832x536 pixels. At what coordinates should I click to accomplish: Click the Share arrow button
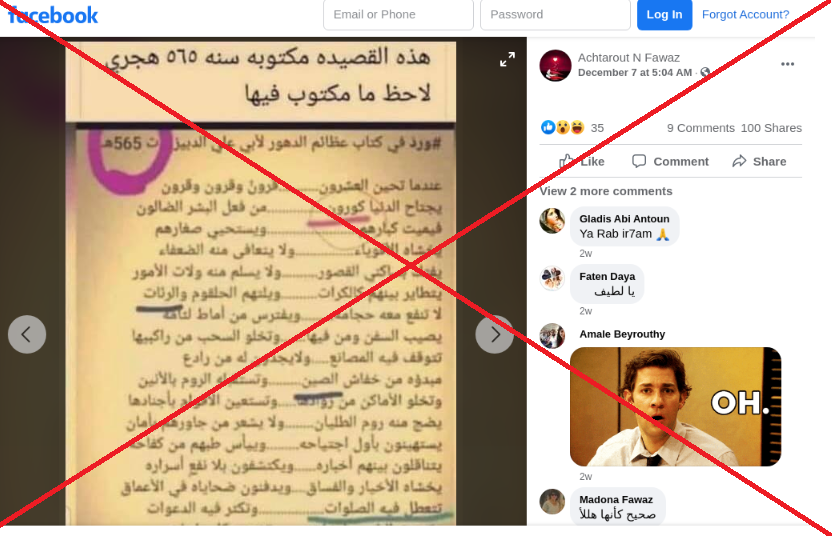pyautogui.click(x=759, y=161)
